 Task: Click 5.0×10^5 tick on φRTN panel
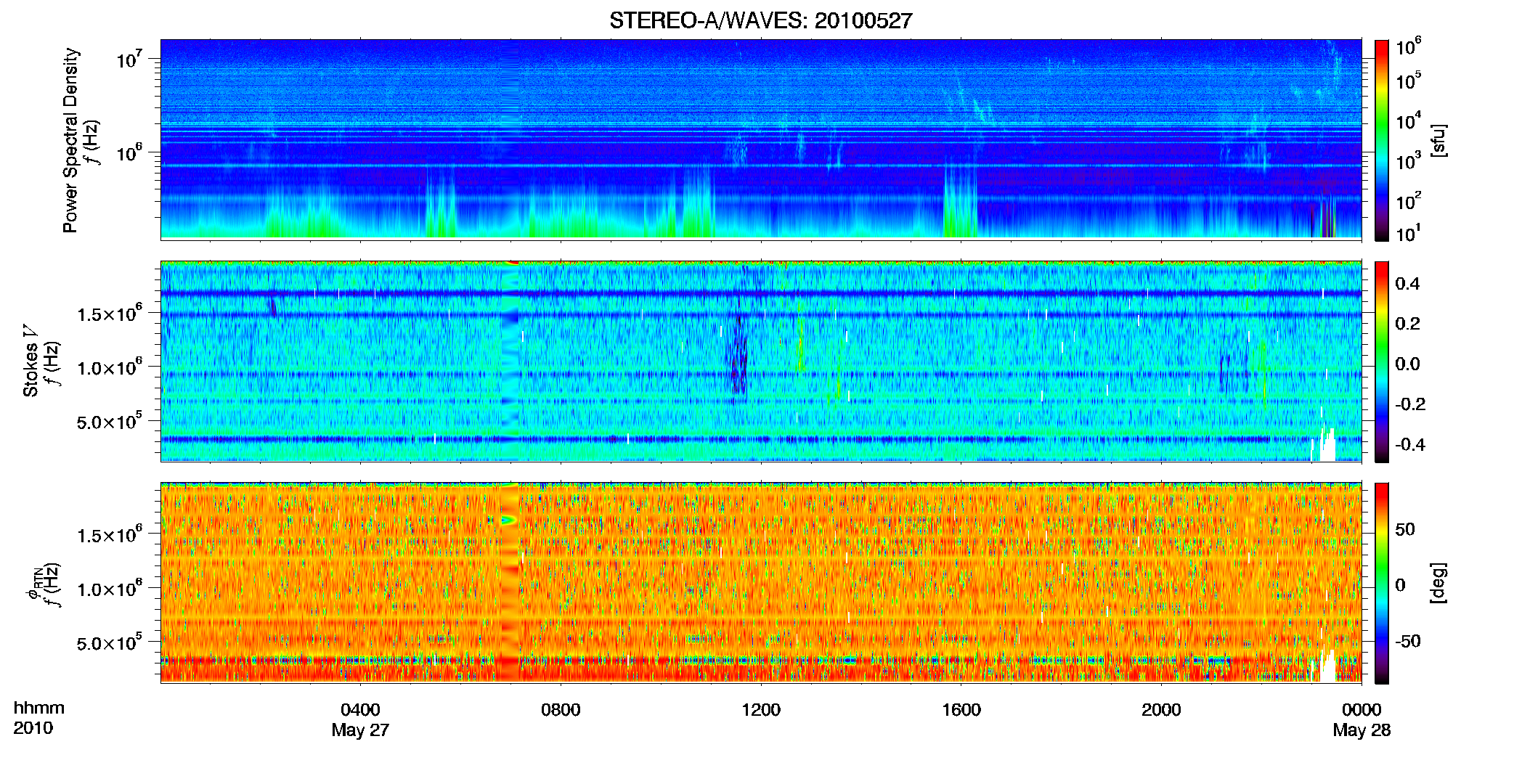(110, 642)
